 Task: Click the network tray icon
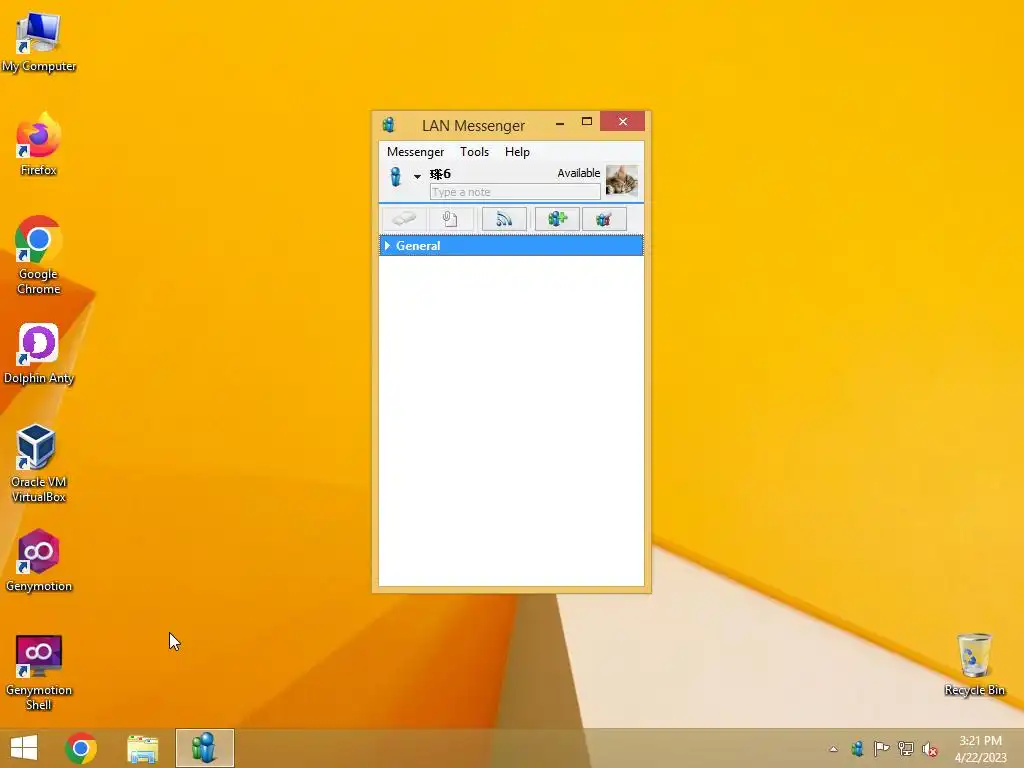906,749
